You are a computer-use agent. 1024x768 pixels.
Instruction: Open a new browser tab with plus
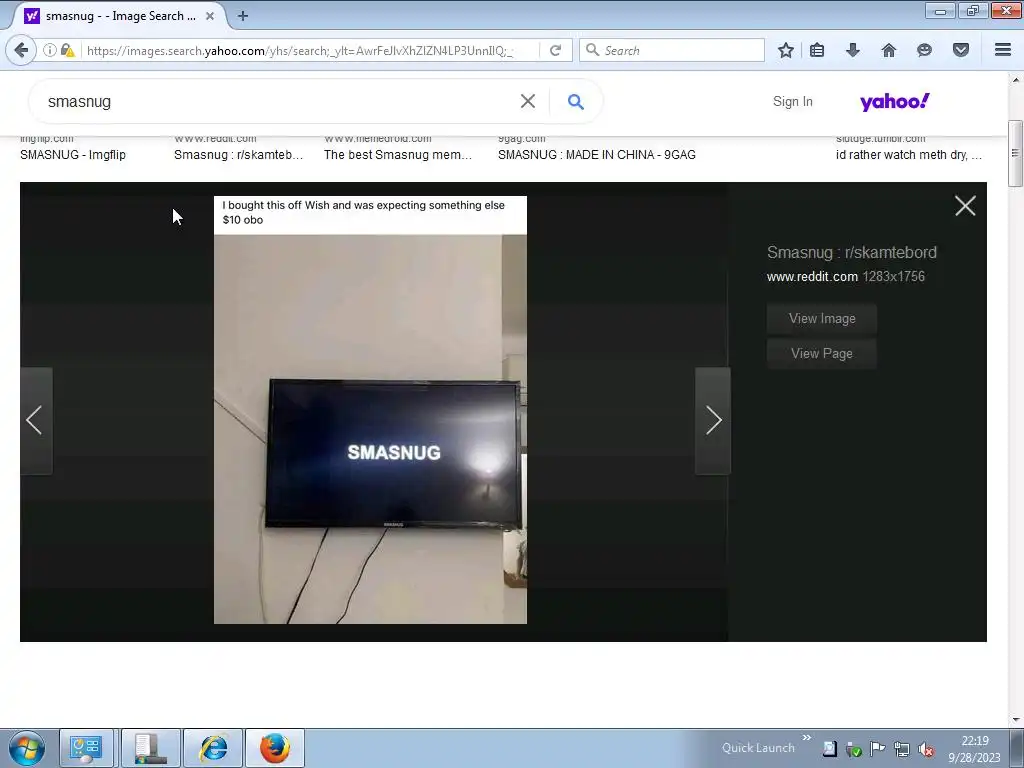[243, 16]
